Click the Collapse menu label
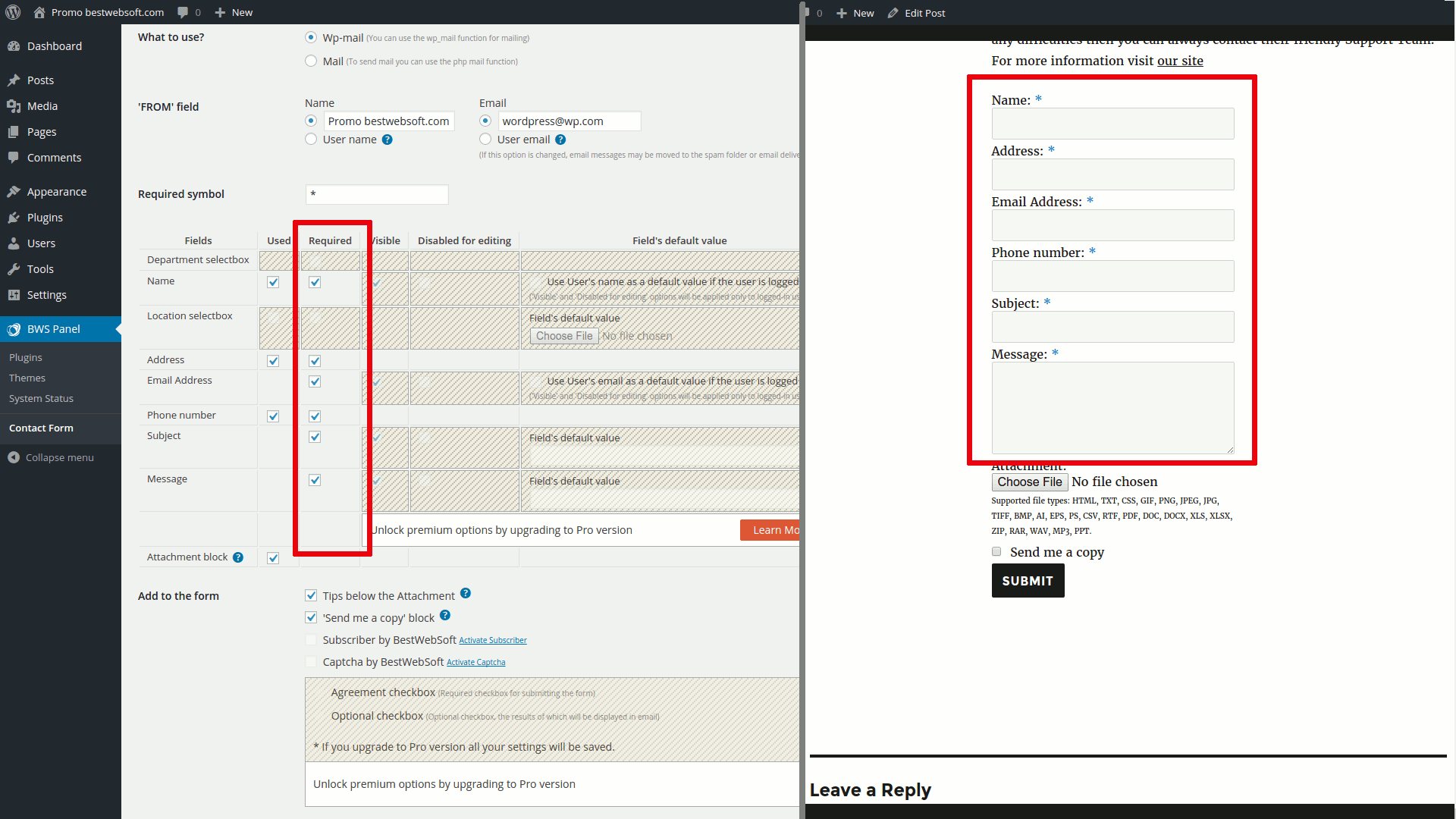Image resolution: width=1456 pixels, height=819 pixels. pos(60,457)
